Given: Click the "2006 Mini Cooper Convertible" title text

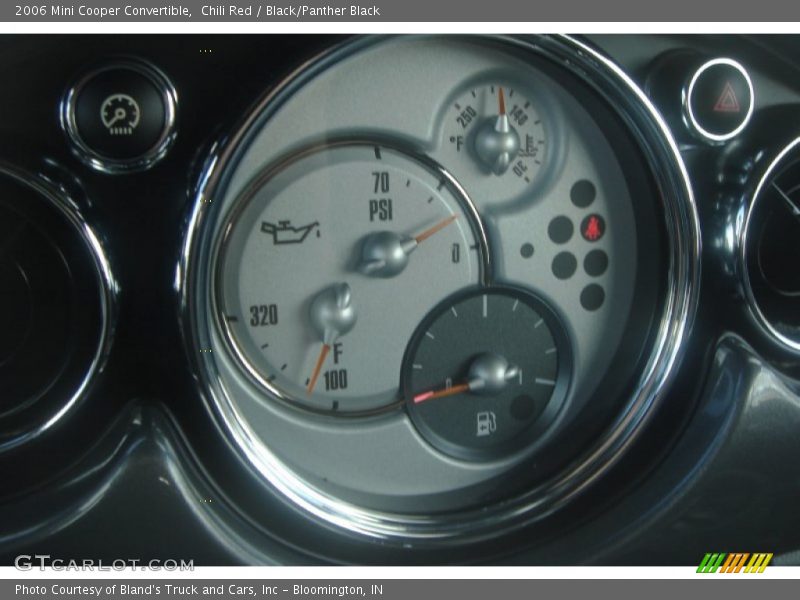Looking at the screenshot, I should [103, 11].
